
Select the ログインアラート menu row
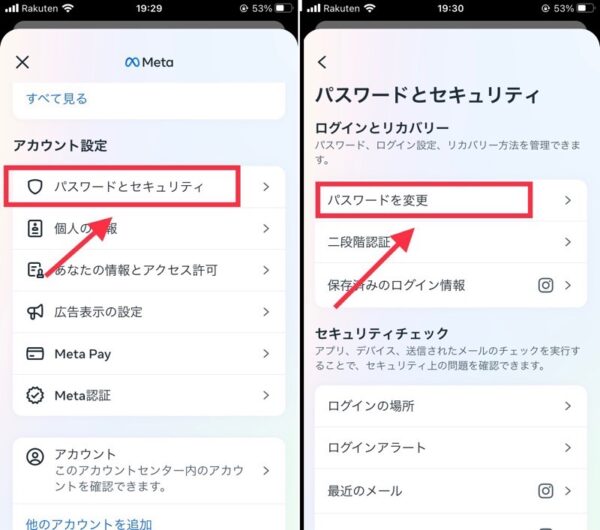point(451,448)
